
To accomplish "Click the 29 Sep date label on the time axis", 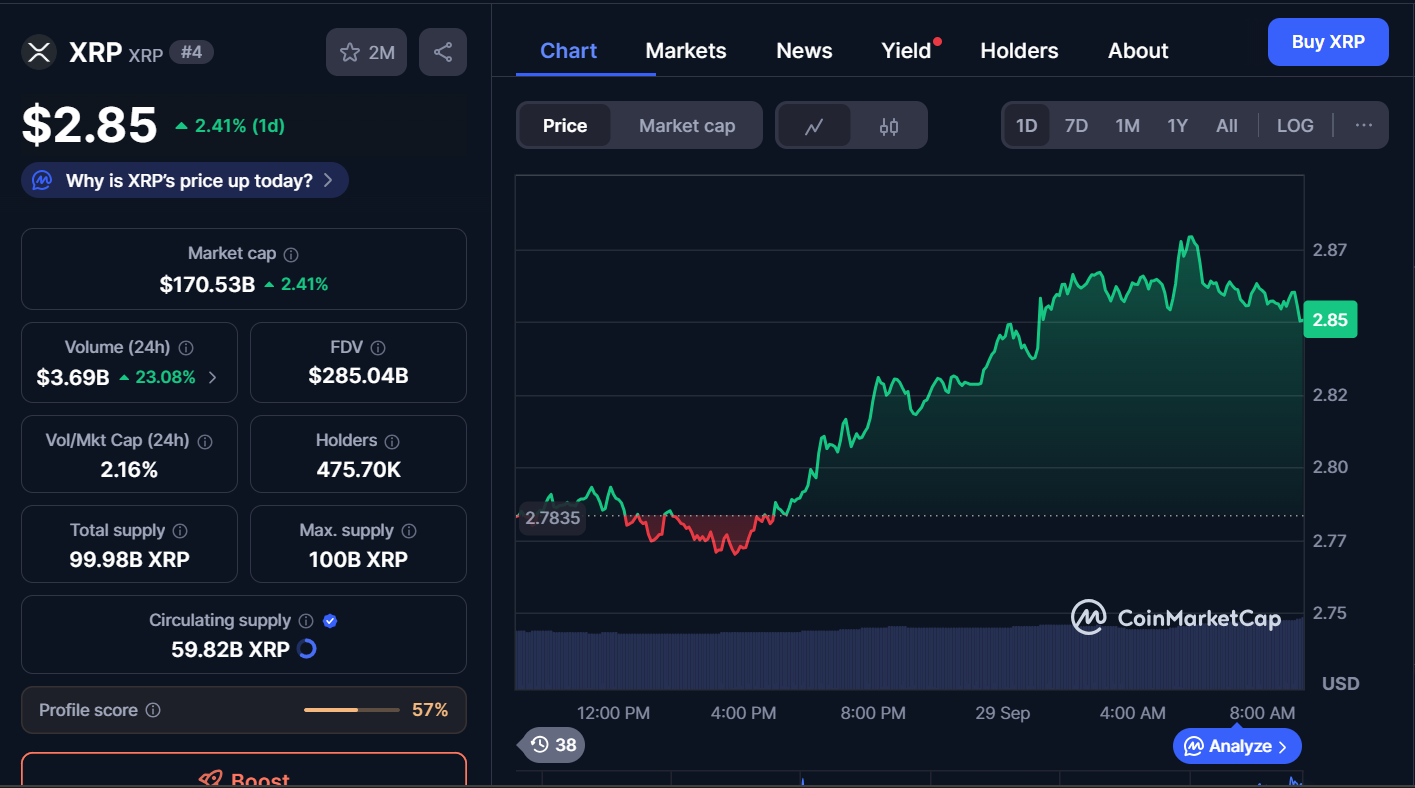I will [1002, 713].
